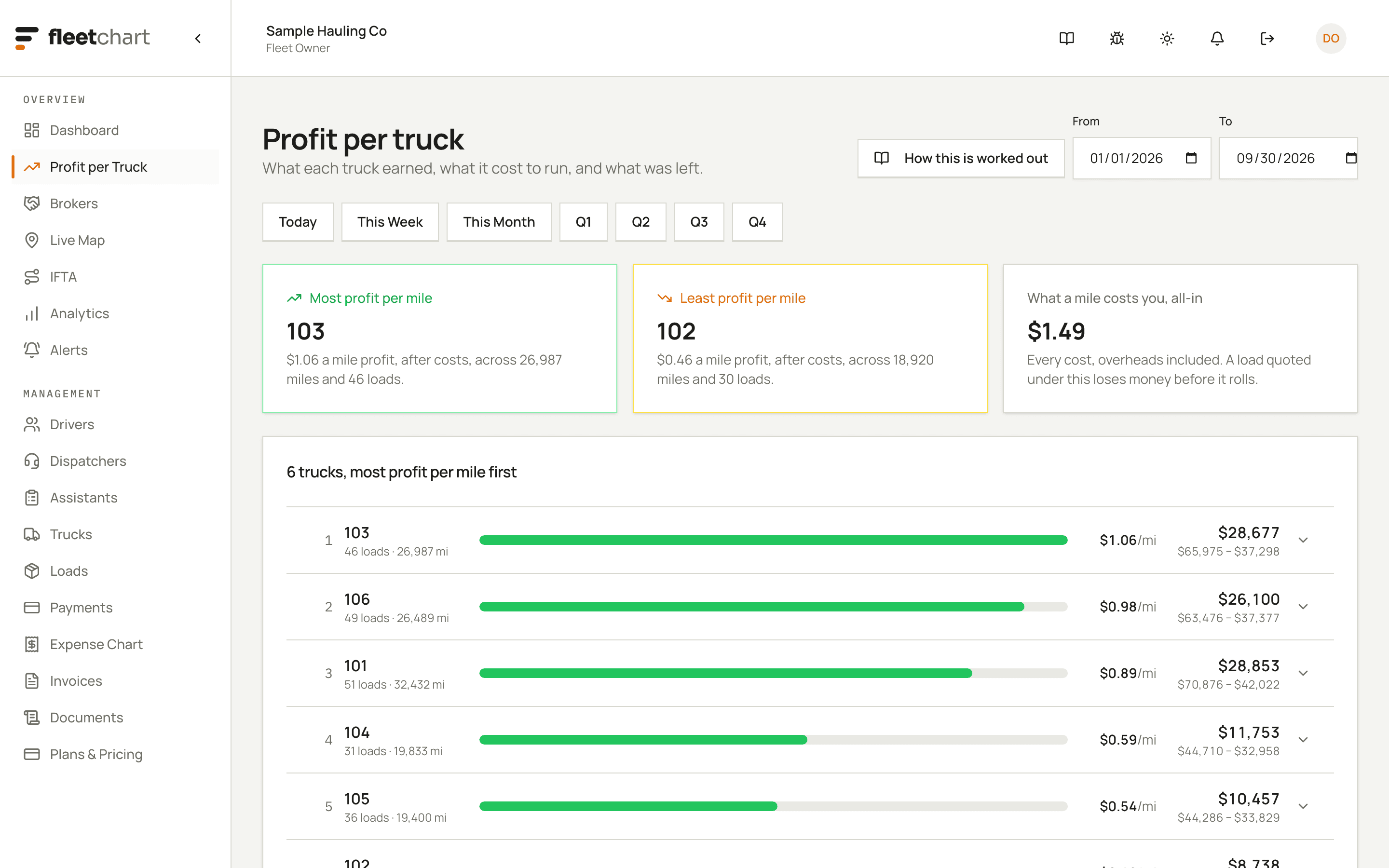The image size is (1389, 868).
Task: Open Loads page
Action: click(115, 571)
